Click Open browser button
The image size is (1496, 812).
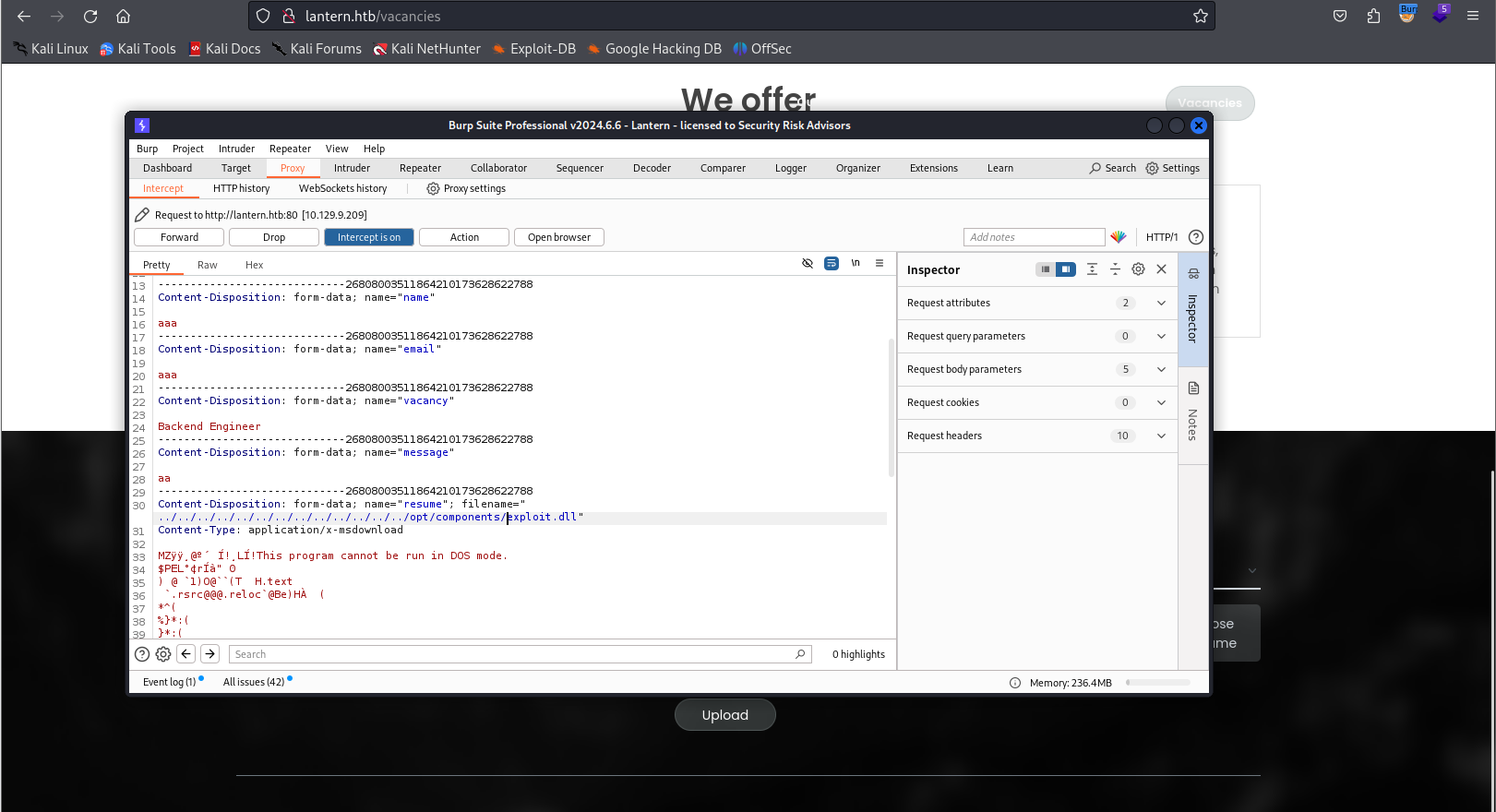click(x=559, y=237)
